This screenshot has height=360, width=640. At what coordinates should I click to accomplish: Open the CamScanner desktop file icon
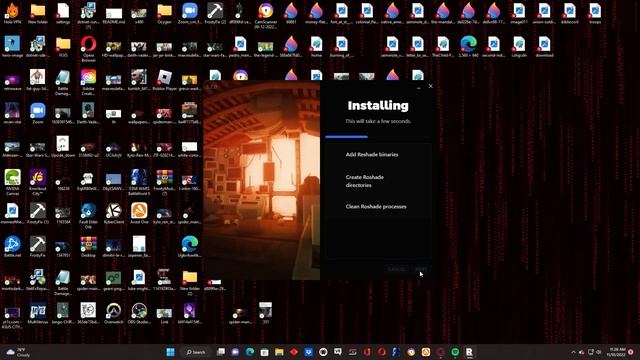(x=266, y=16)
